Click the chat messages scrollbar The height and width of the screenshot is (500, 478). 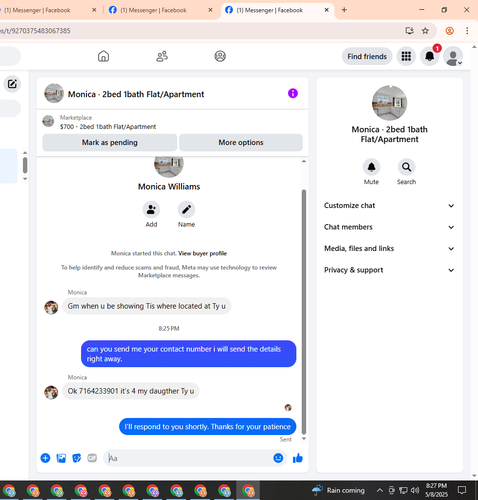point(304,312)
